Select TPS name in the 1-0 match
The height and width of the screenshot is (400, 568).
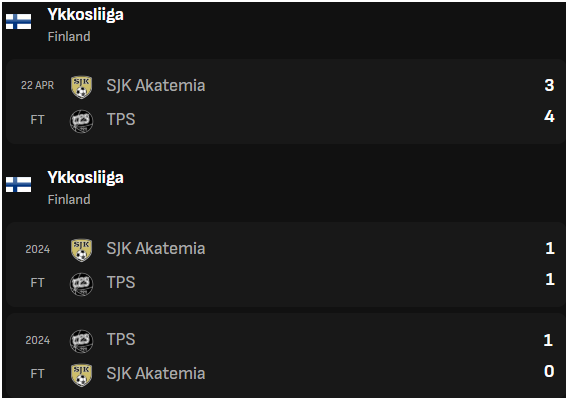tap(121, 339)
